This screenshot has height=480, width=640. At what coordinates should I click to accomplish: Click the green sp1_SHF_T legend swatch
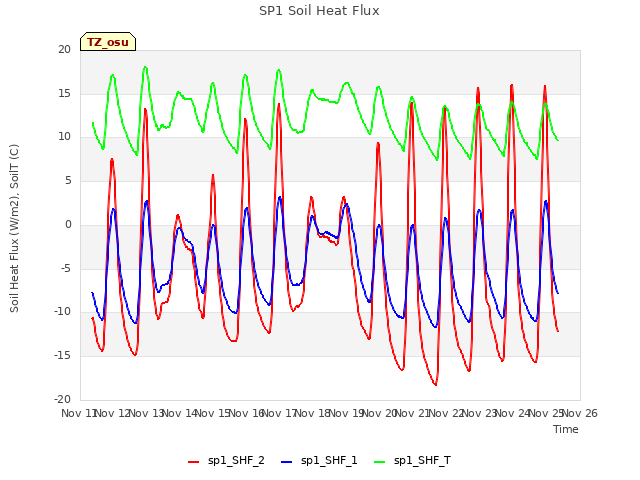click(380, 462)
